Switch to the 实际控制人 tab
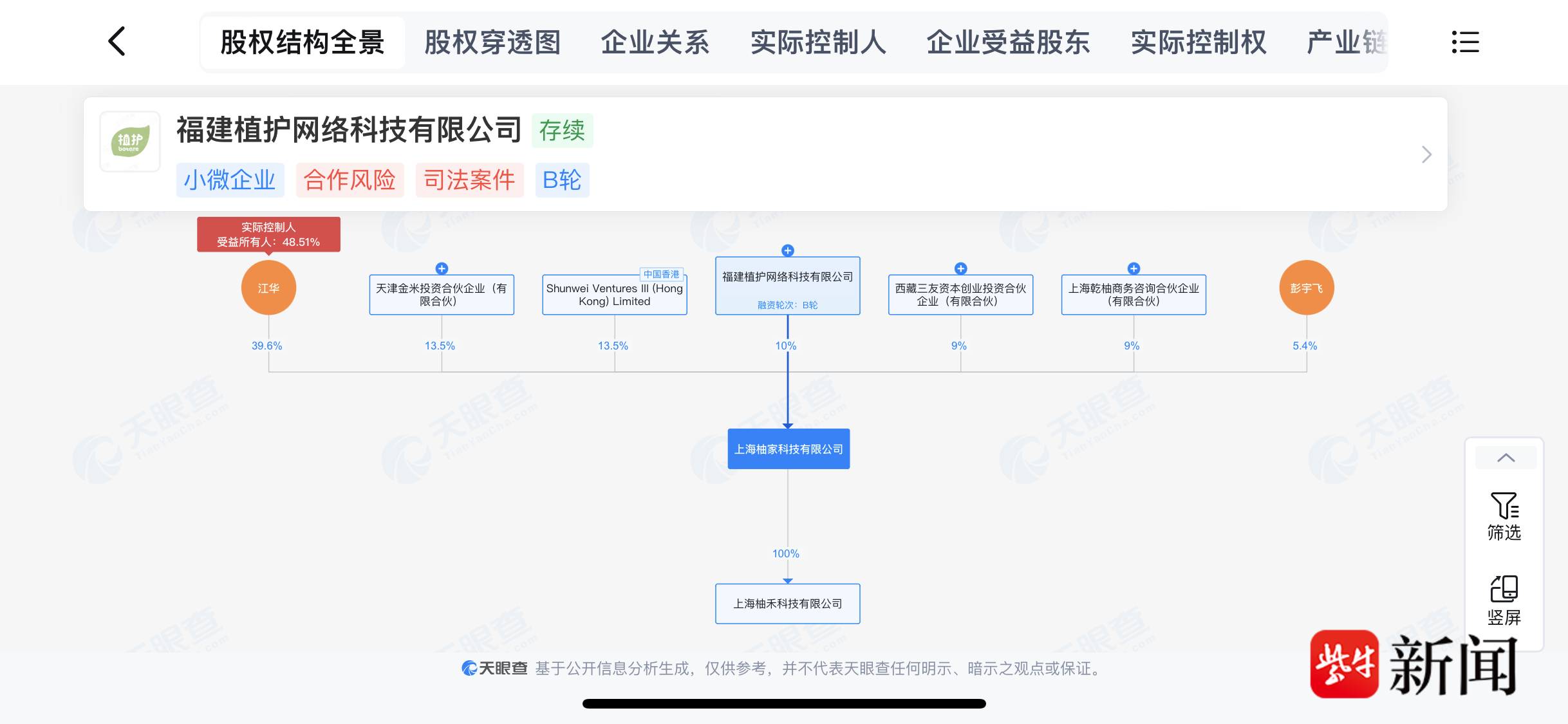The width and height of the screenshot is (1568, 724). point(818,42)
